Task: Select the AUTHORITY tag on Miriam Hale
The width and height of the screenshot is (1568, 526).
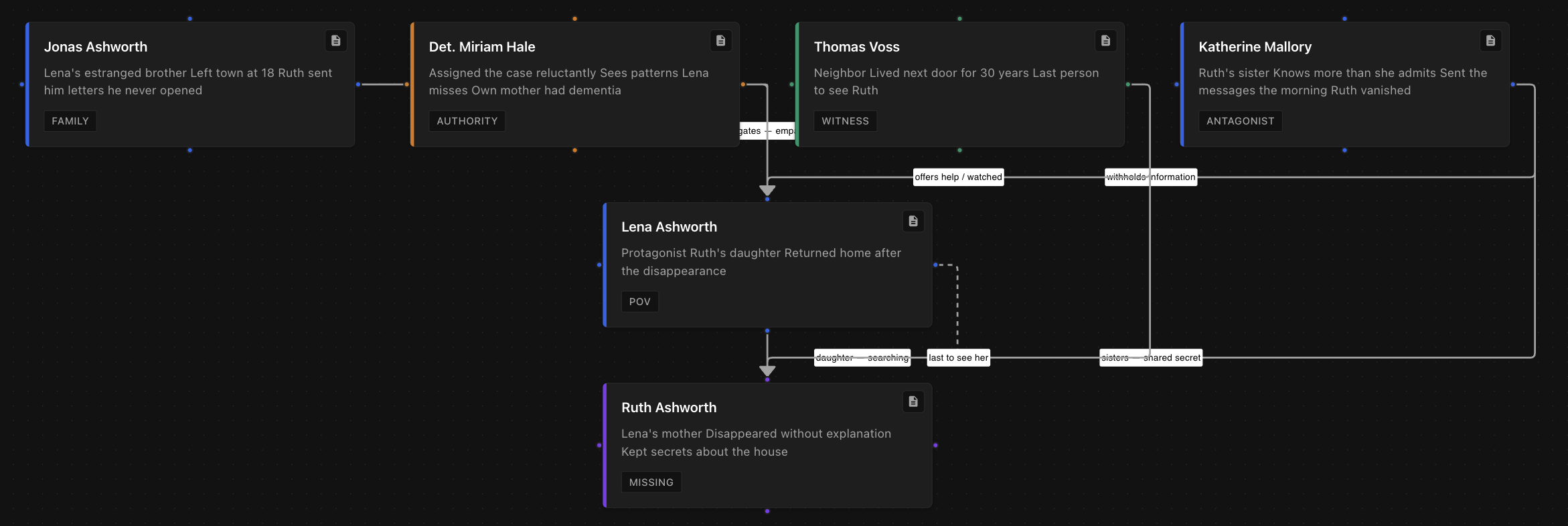Action: tap(467, 121)
